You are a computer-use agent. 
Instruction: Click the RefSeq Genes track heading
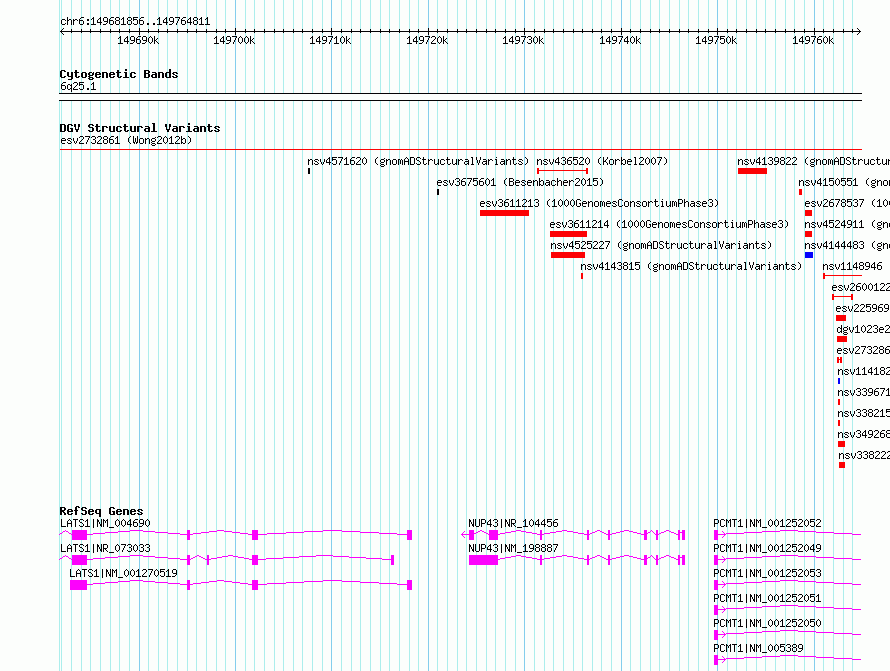(101, 511)
